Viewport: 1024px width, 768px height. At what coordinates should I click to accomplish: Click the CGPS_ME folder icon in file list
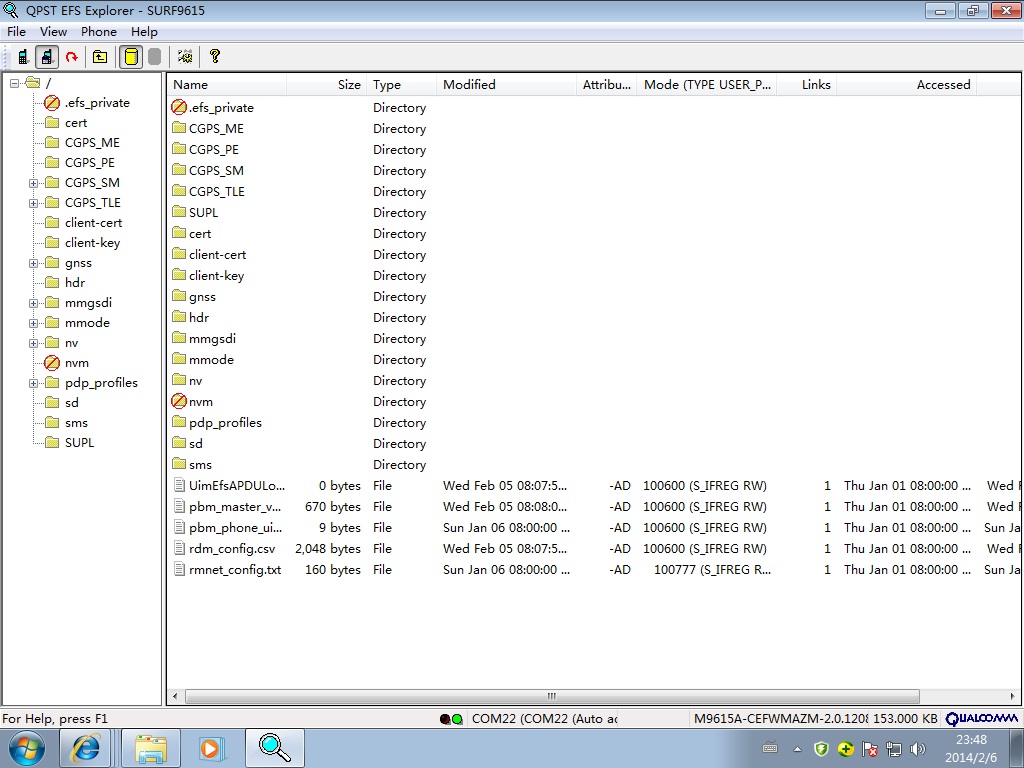click(179, 128)
